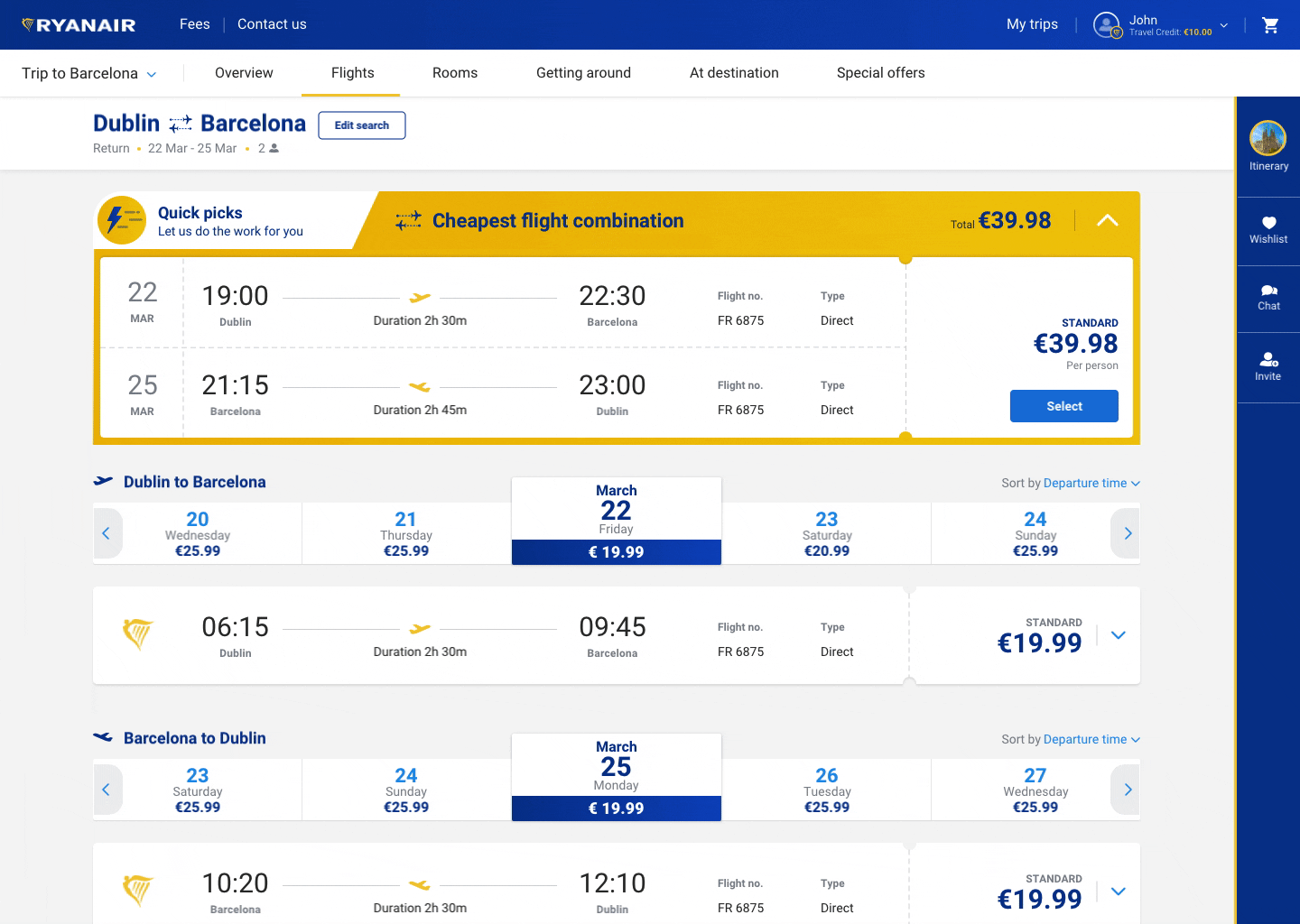The image size is (1300, 924).
Task: Open the shopping cart icon
Action: pyautogui.click(x=1270, y=25)
